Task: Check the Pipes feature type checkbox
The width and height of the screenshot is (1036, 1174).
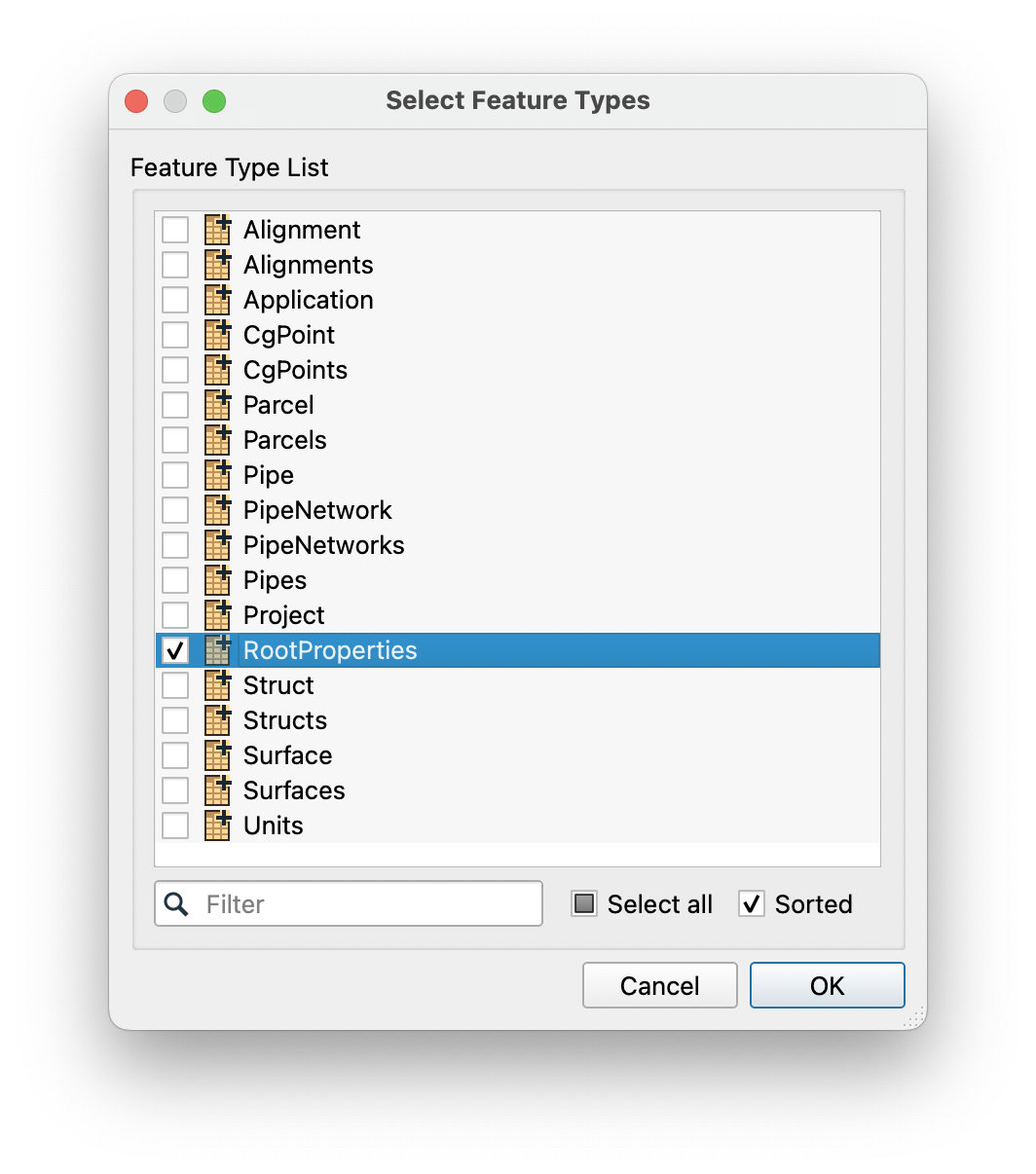Action: point(175,580)
